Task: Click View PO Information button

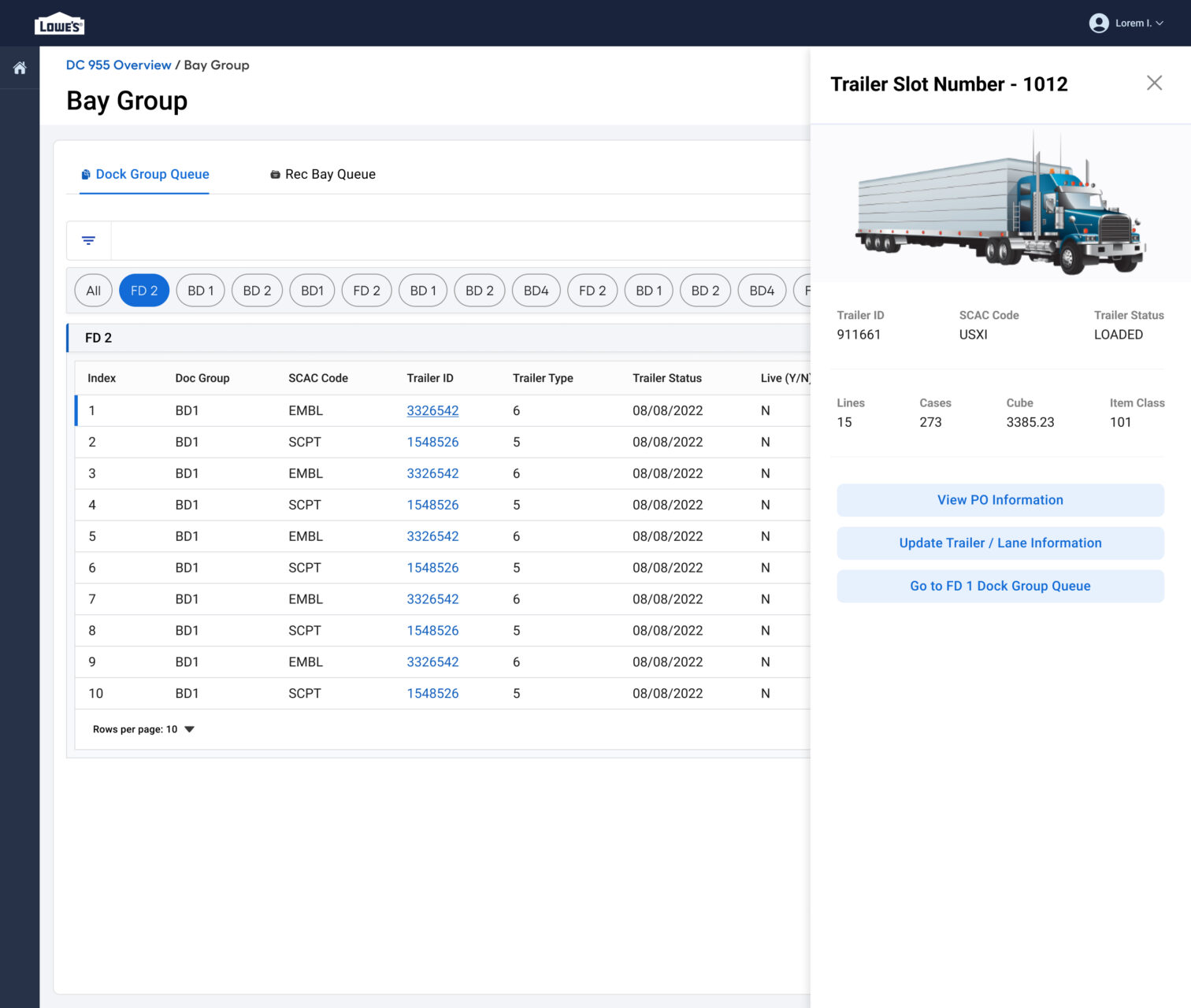Action: tap(1000, 500)
